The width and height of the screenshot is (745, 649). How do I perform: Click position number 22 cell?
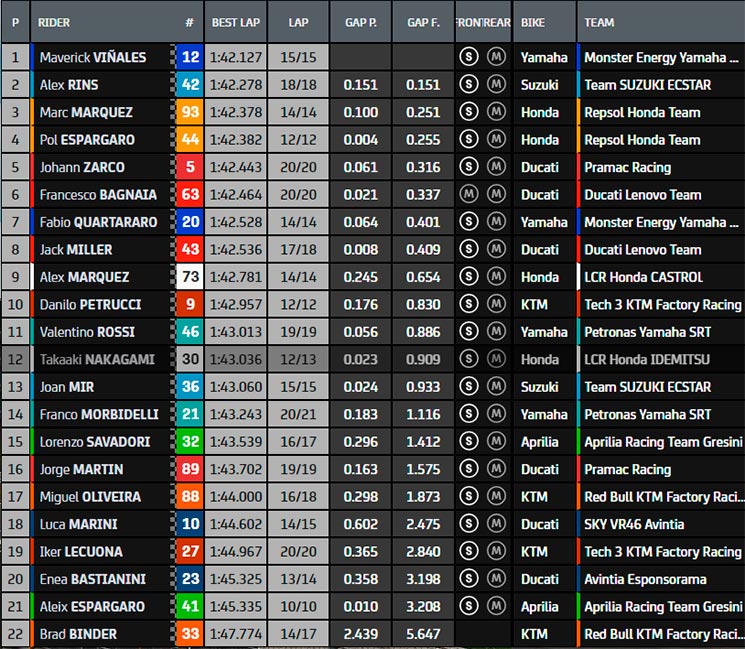(15, 634)
